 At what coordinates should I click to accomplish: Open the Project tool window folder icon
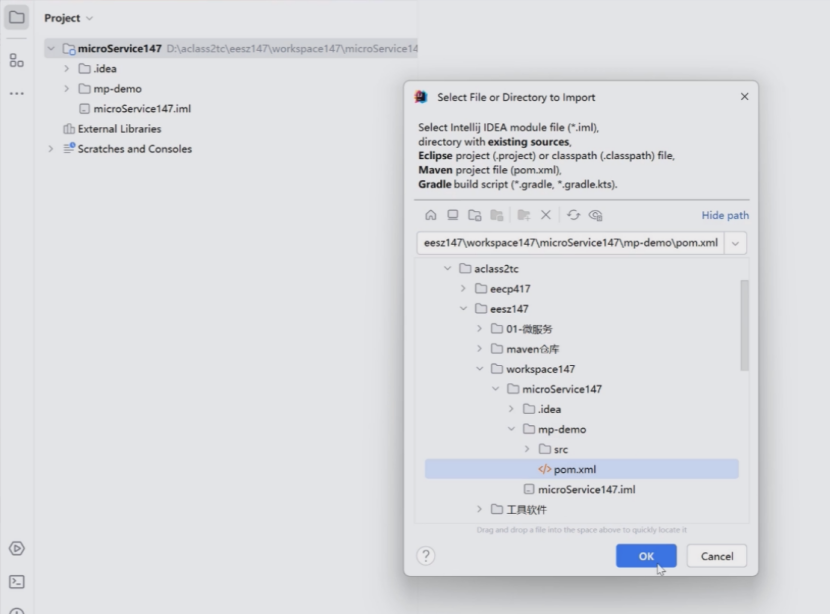coord(16,17)
